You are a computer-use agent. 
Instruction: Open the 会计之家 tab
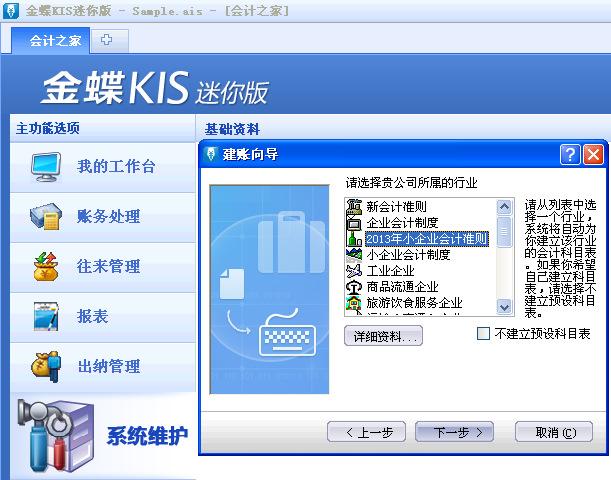(x=51, y=41)
